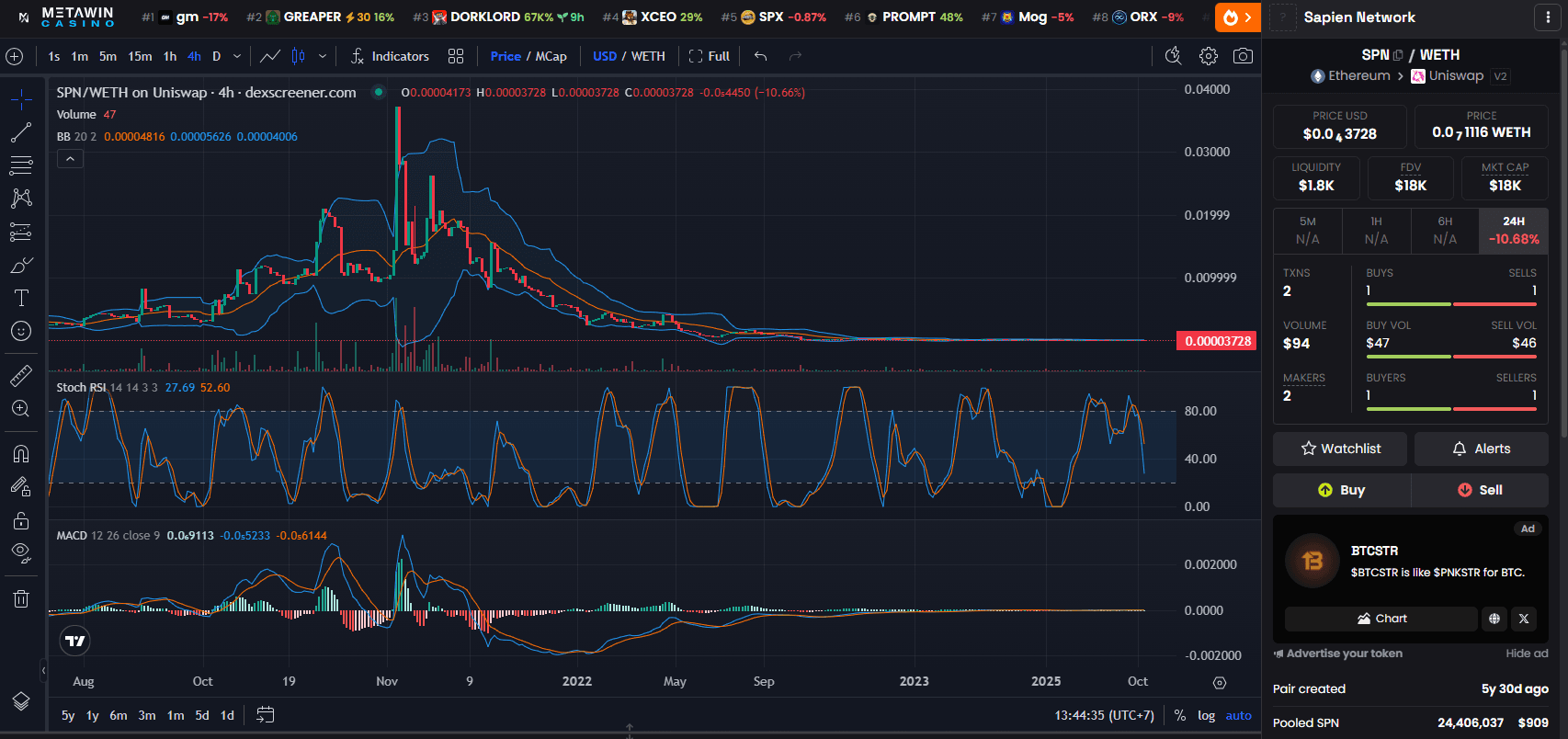1568x739 pixels.
Task: Expand the time interval dropdown arrow
Action: 237,56
